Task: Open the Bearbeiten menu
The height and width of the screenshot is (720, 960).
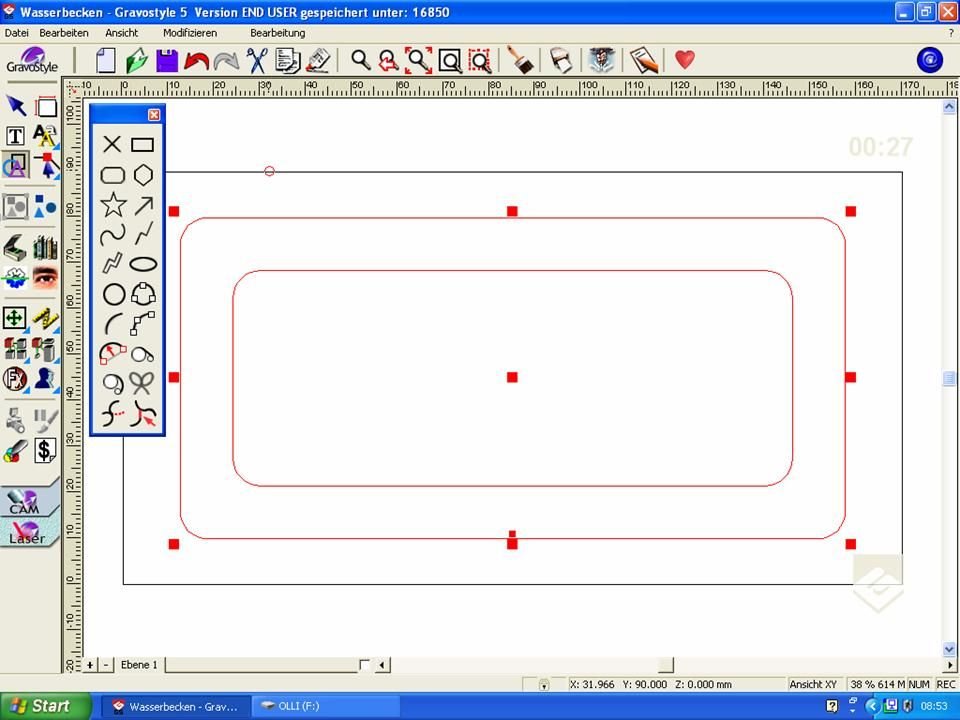Action: [64, 33]
